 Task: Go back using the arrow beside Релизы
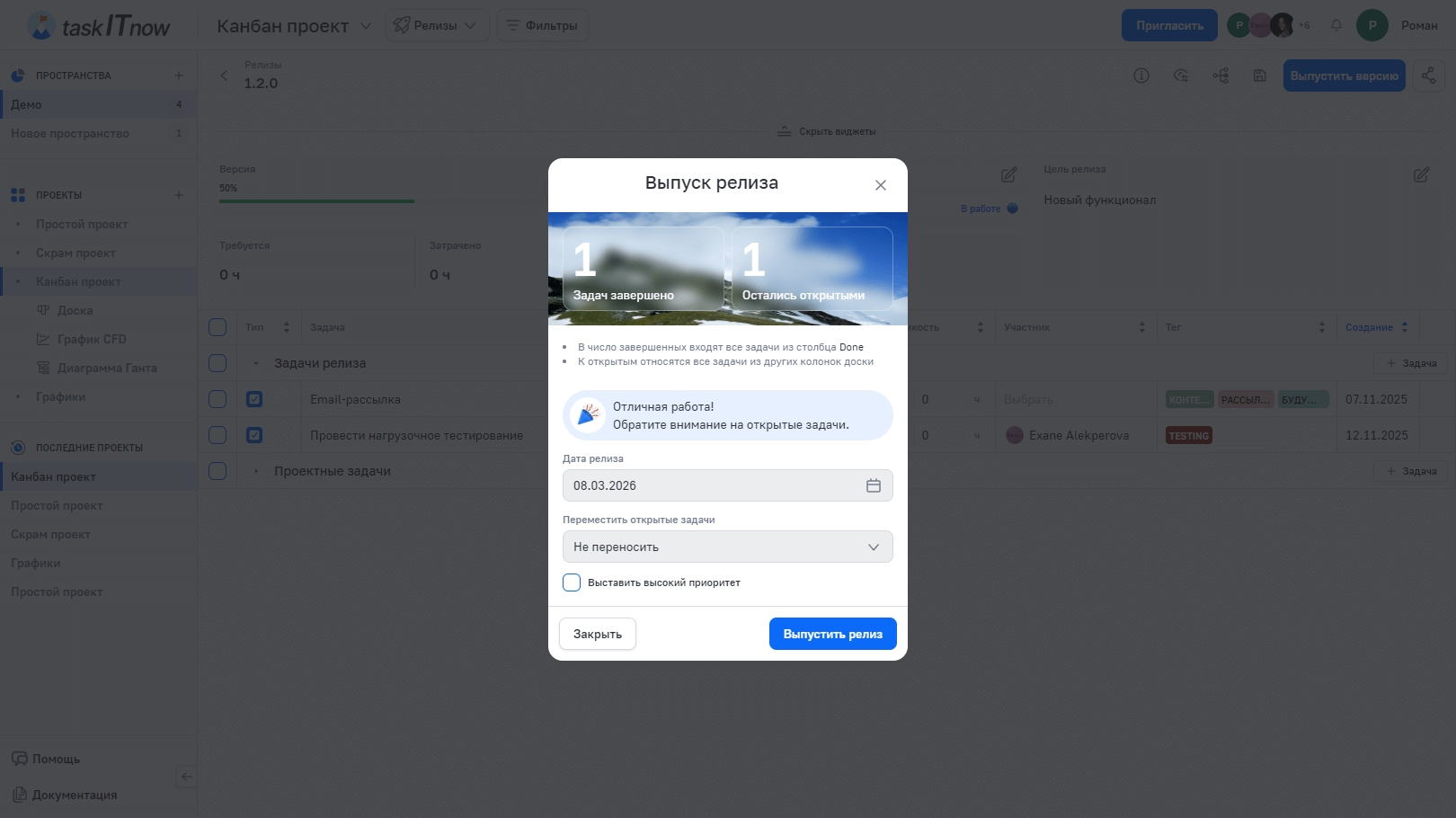(224, 76)
